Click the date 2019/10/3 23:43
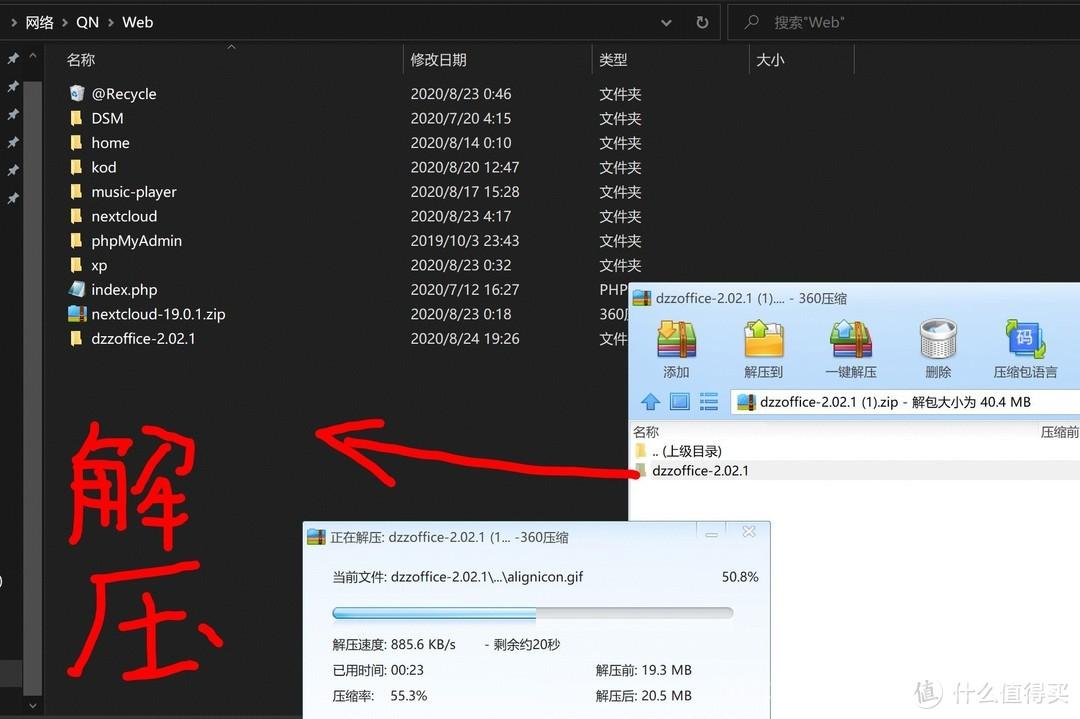Screen dimensions: 1080x719 [x=465, y=240]
